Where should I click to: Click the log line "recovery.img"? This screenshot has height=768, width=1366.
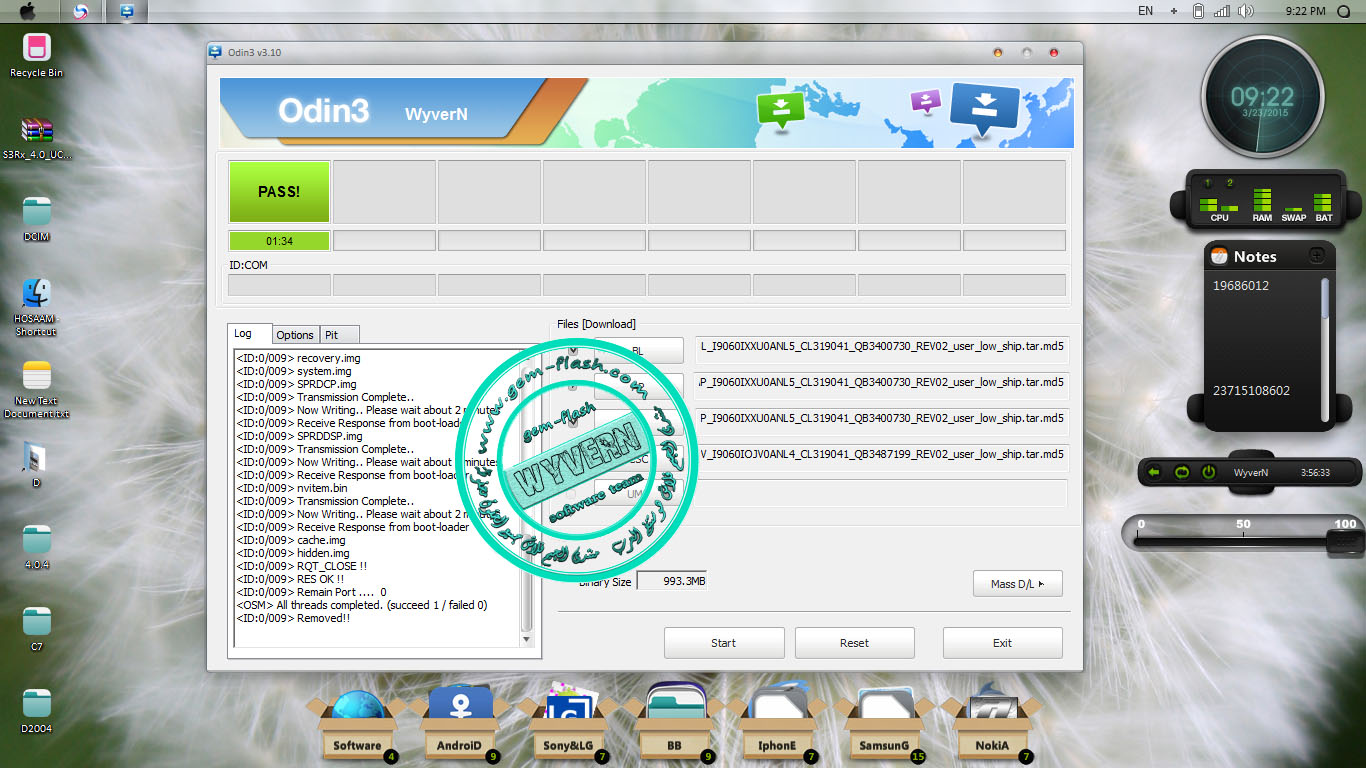tap(298, 358)
